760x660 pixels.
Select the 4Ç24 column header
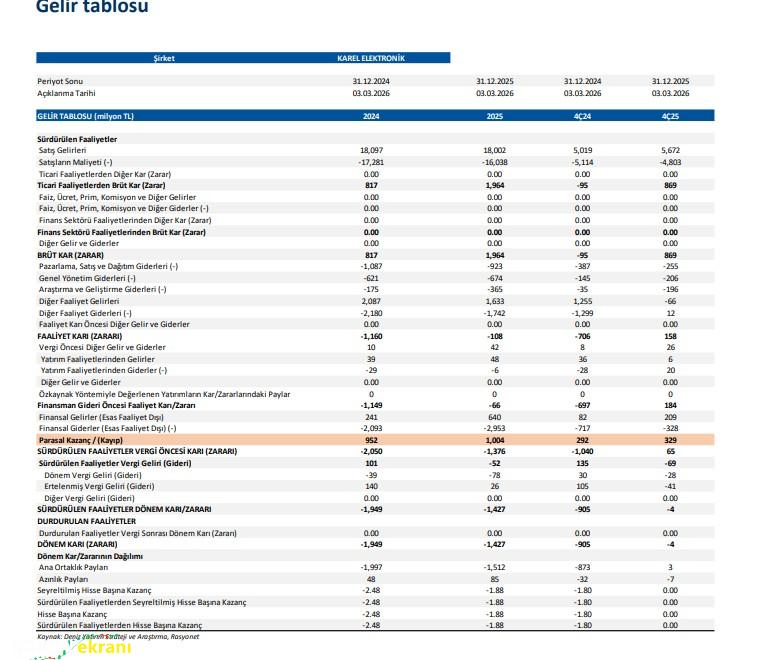click(x=582, y=116)
